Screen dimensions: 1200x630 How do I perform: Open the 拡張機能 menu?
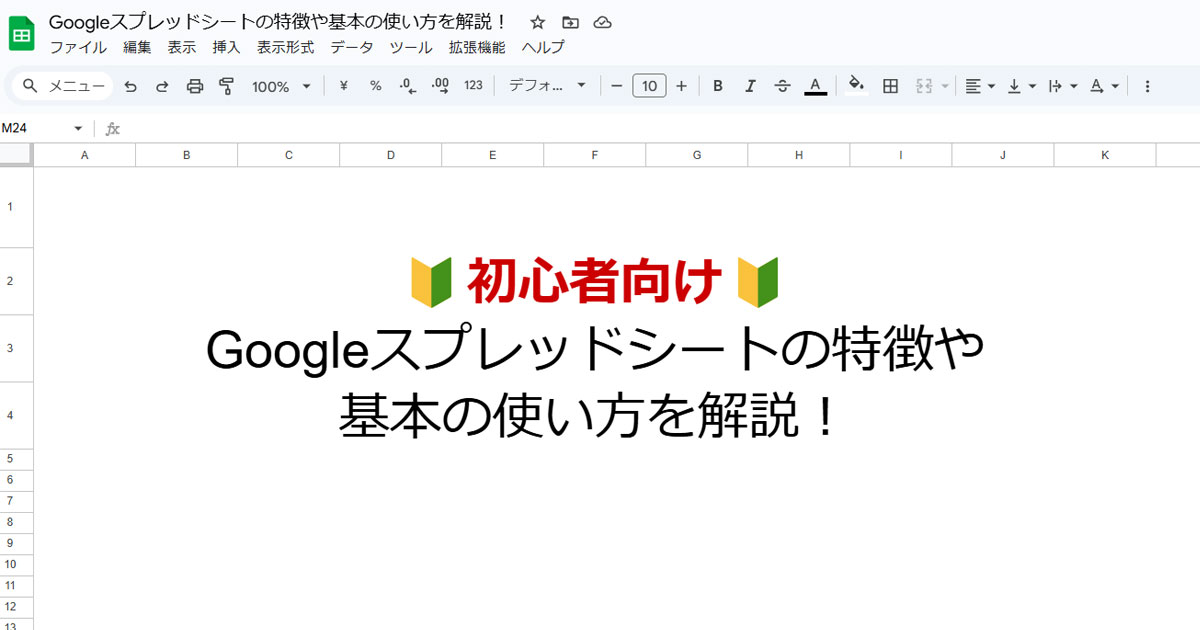click(477, 47)
